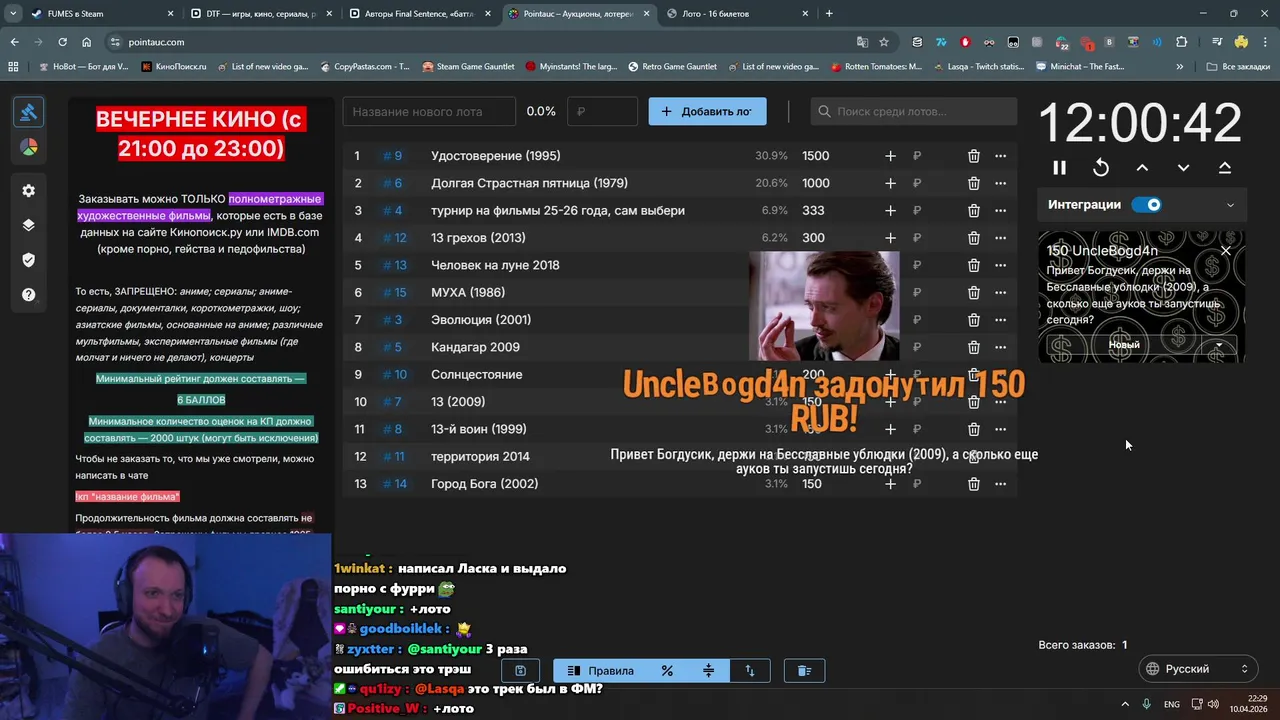This screenshot has width=1280, height=720.
Task: Open the Rotten Tomatoes bookmark
Action: pyautogui.click(x=875, y=67)
